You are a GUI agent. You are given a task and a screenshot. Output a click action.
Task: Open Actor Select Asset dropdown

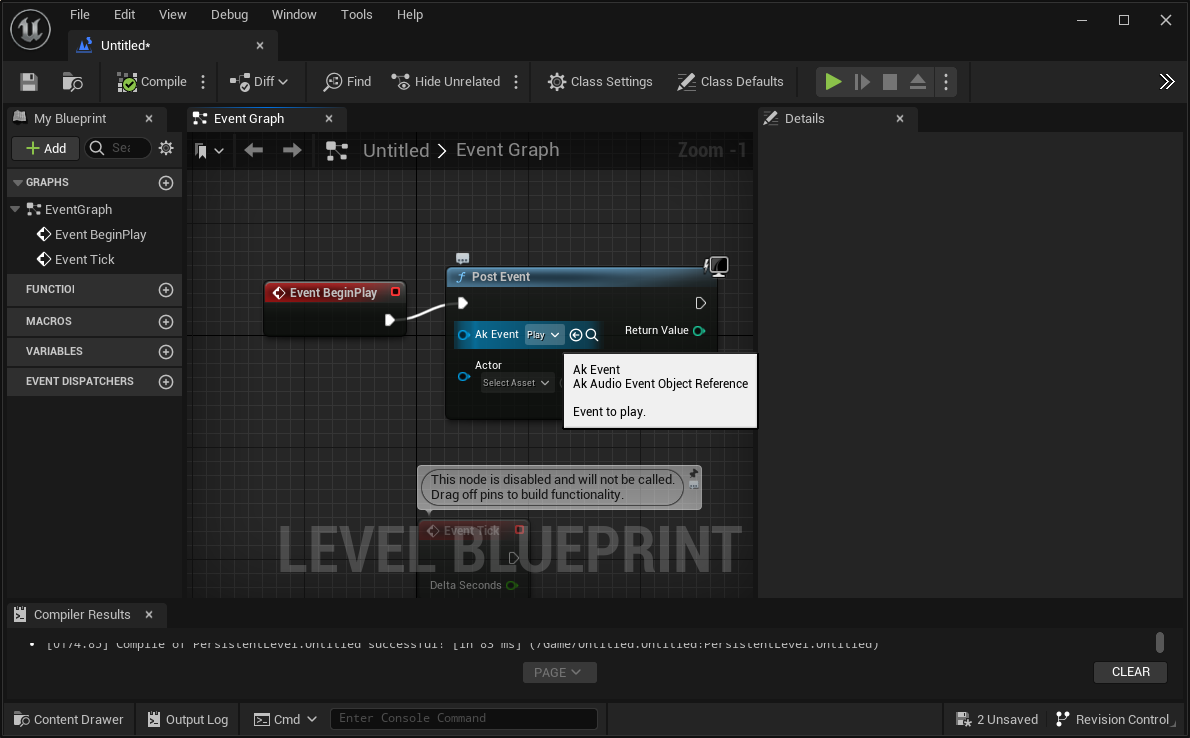[516, 383]
